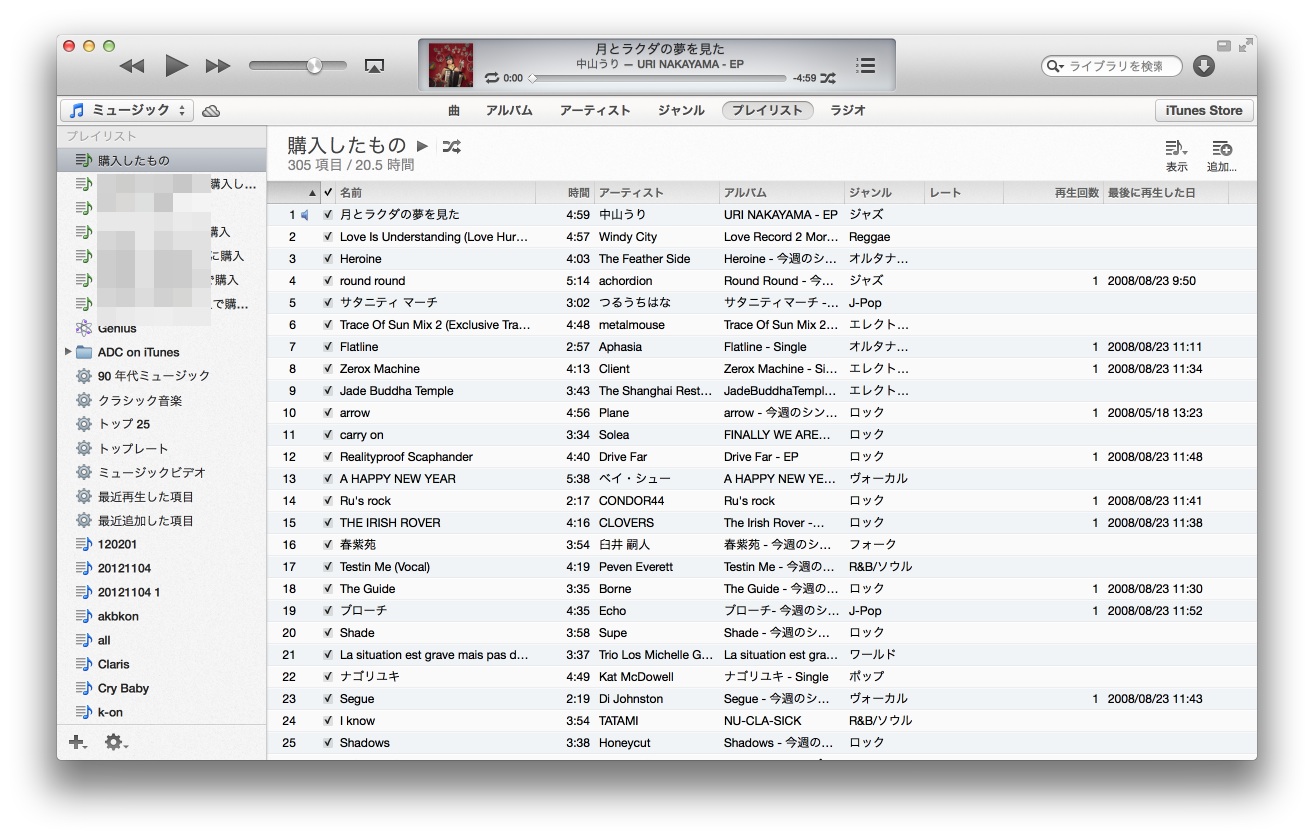Sort by the ジャンル column header

coord(884,192)
